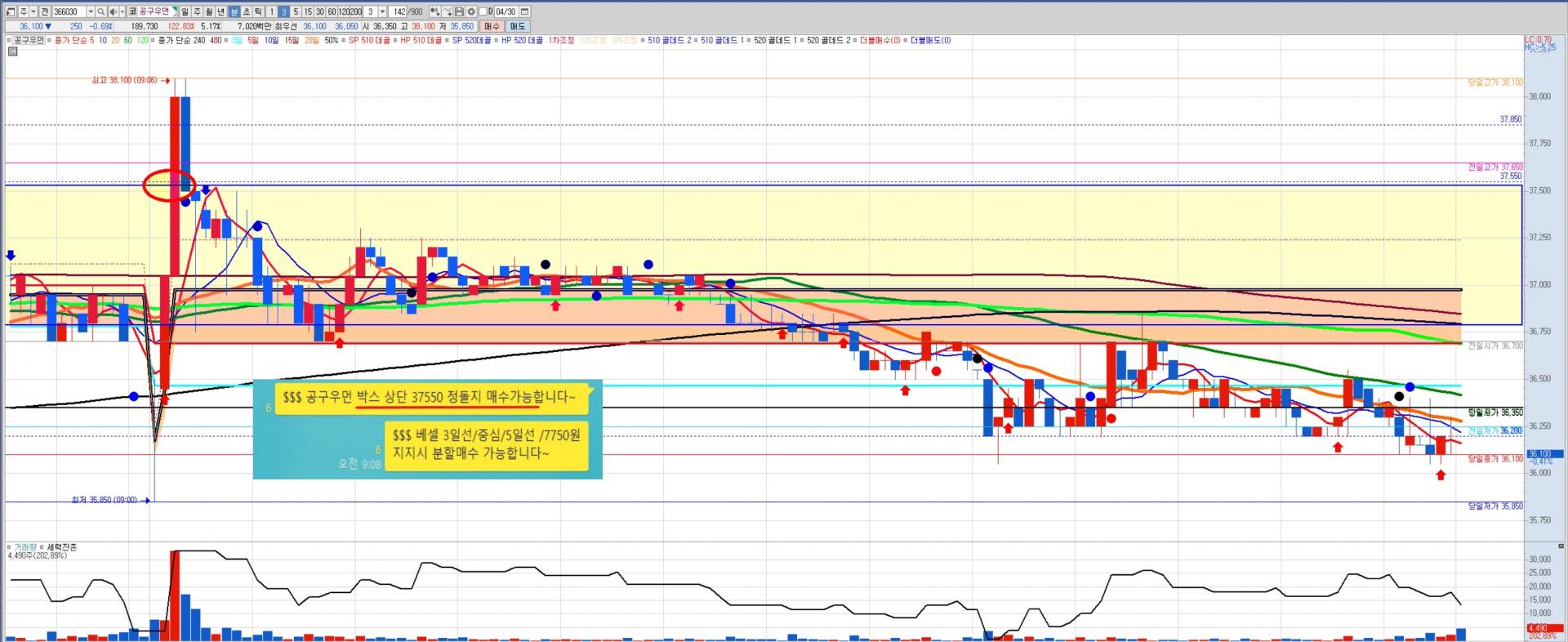Toggle the 더블매도(0) indicator legend

tap(927, 40)
